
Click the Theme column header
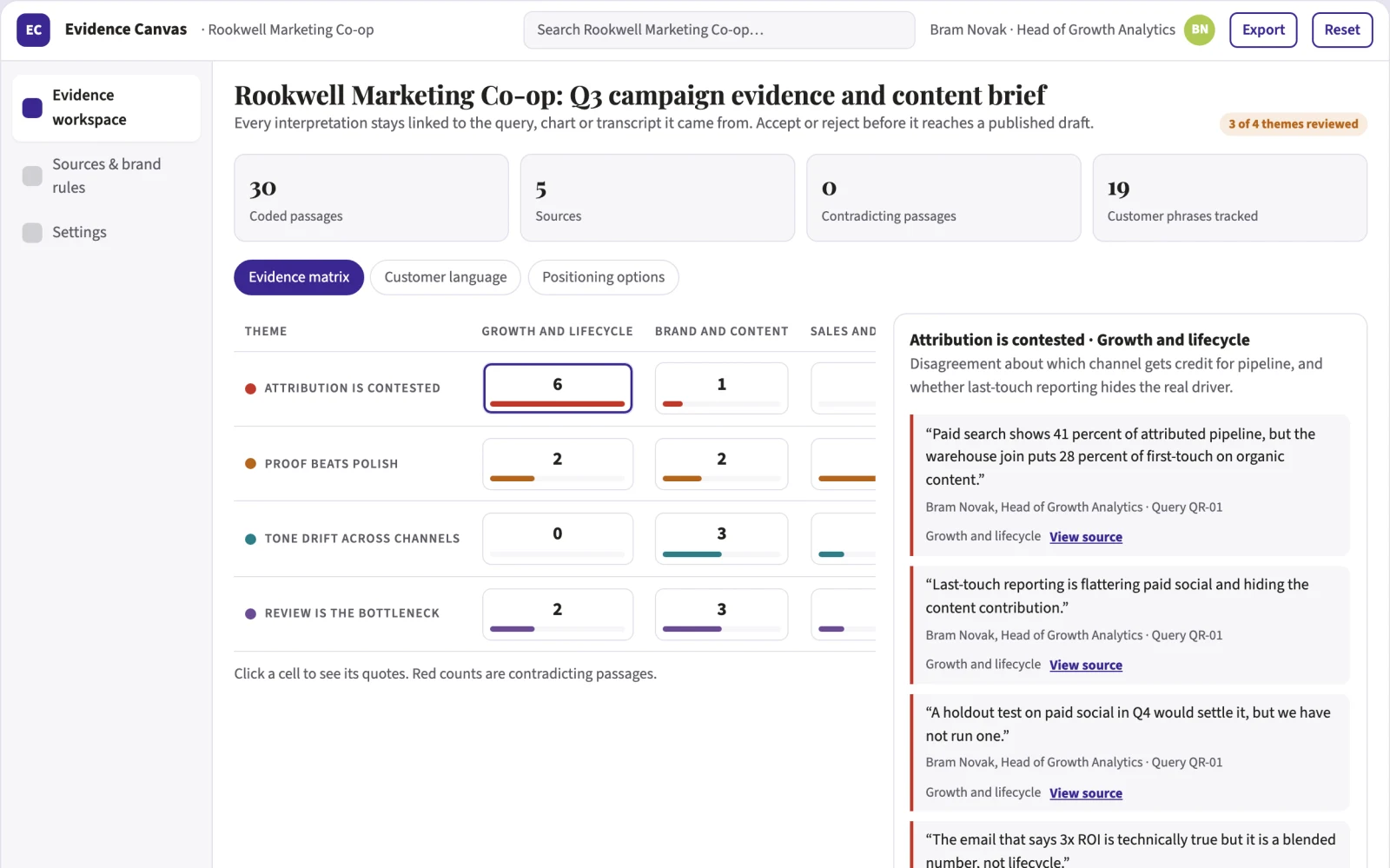point(266,331)
